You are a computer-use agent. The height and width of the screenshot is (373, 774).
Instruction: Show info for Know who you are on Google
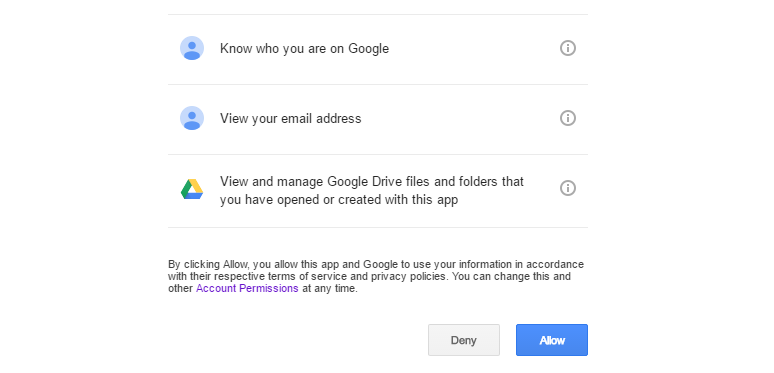(568, 48)
